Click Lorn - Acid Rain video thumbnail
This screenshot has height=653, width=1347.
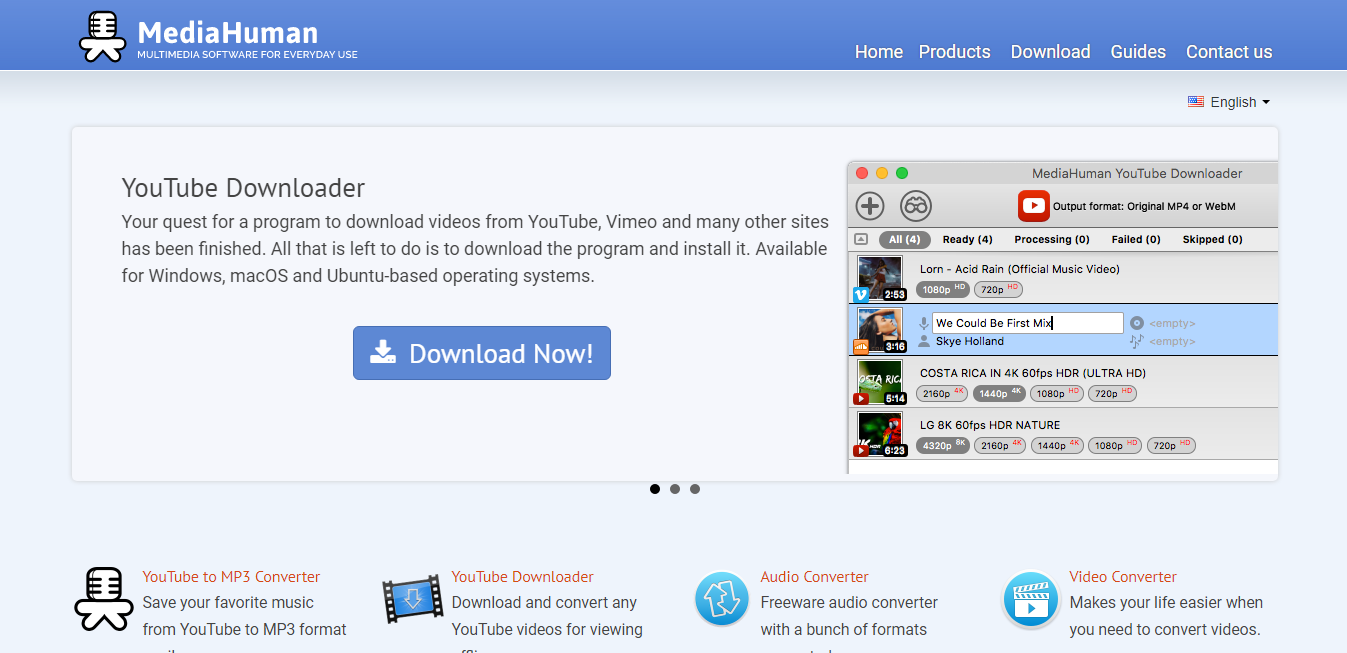point(880,278)
